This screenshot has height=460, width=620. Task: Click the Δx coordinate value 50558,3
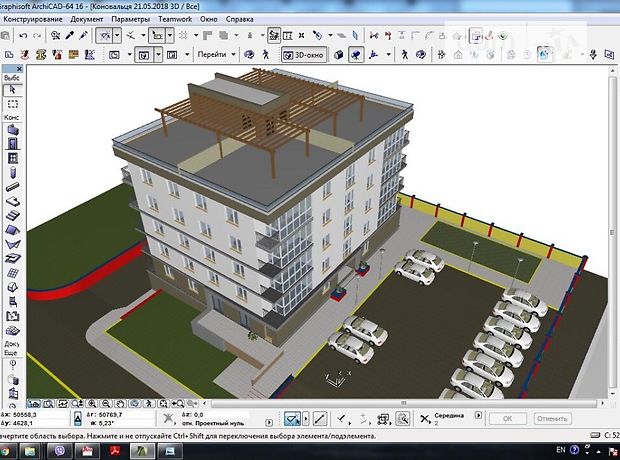(x=25, y=415)
